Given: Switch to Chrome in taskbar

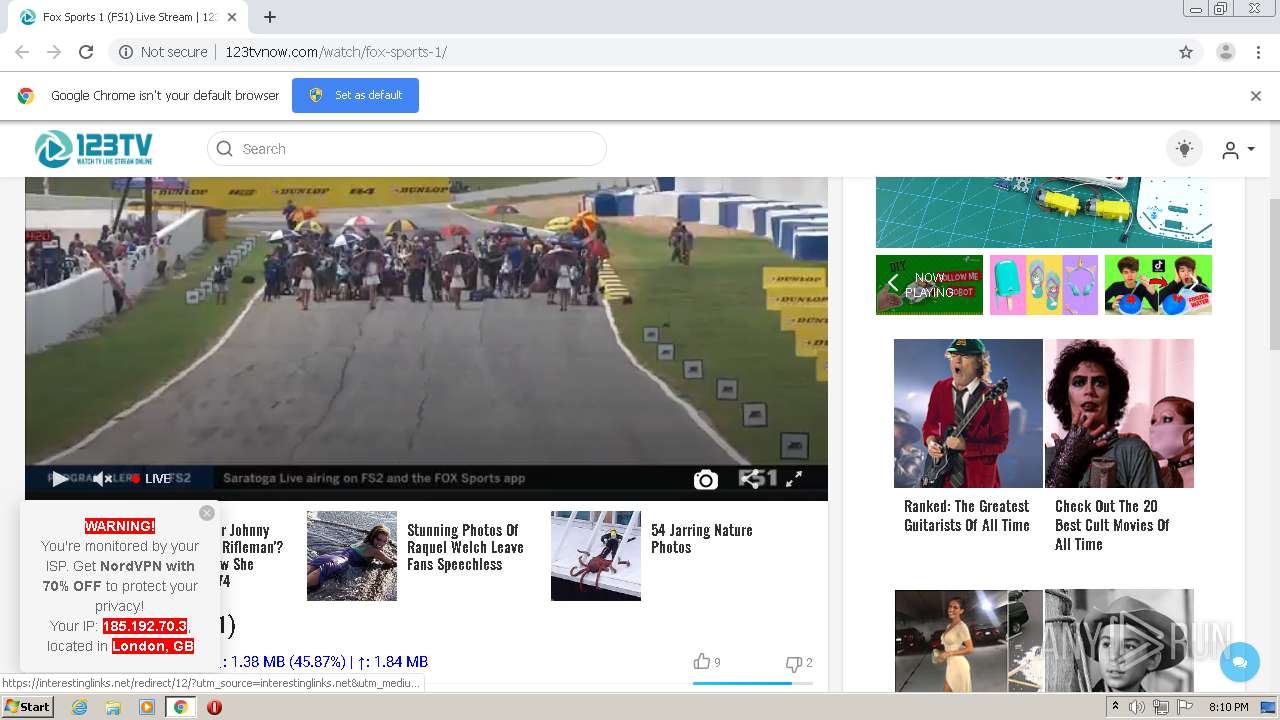Looking at the screenshot, I should [x=180, y=707].
